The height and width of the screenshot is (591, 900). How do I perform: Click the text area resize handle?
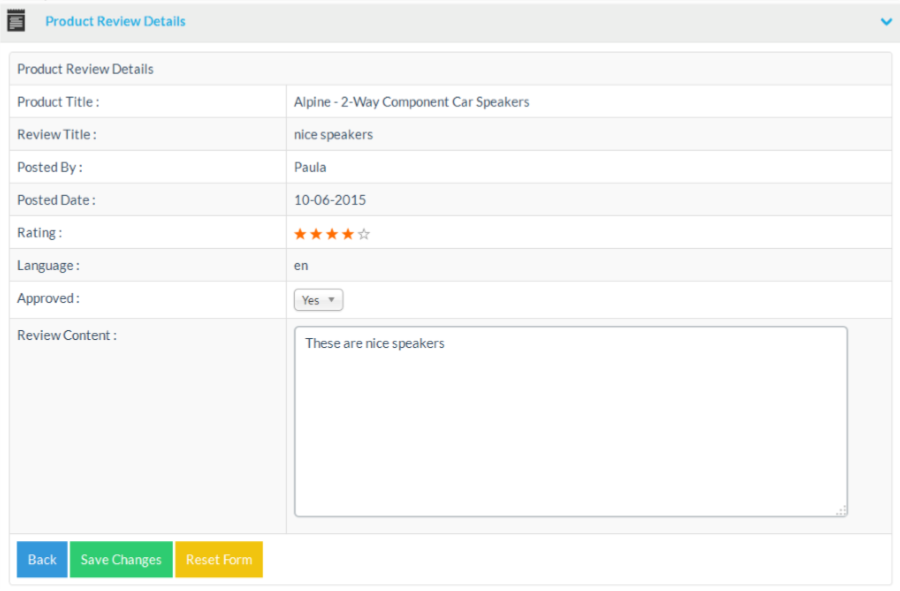coord(841,510)
